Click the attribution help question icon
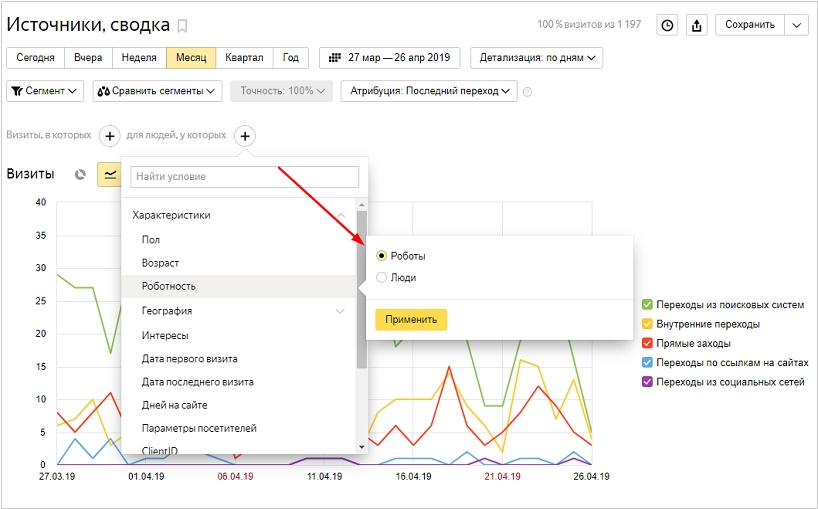The width and height of the screenshot is (818, 509). 527,92
